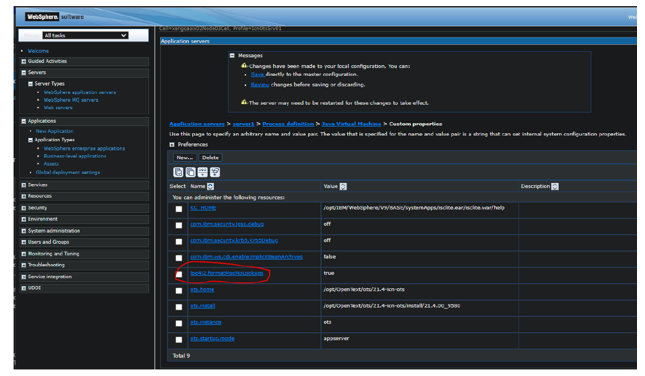Open the ots.home property link
Viewport: 645px width, 376px height.
pos(202,290)
